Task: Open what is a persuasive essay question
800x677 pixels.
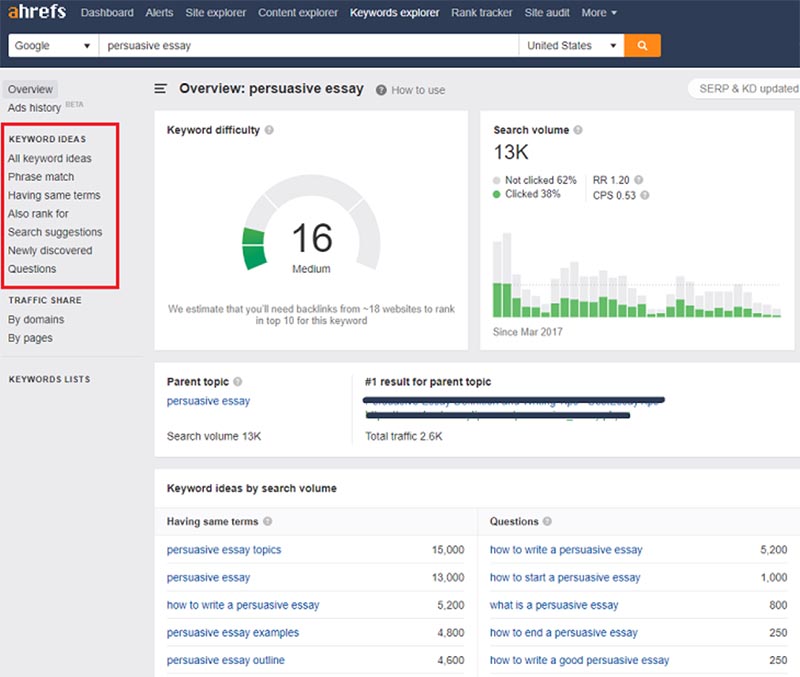Action: 554,605
